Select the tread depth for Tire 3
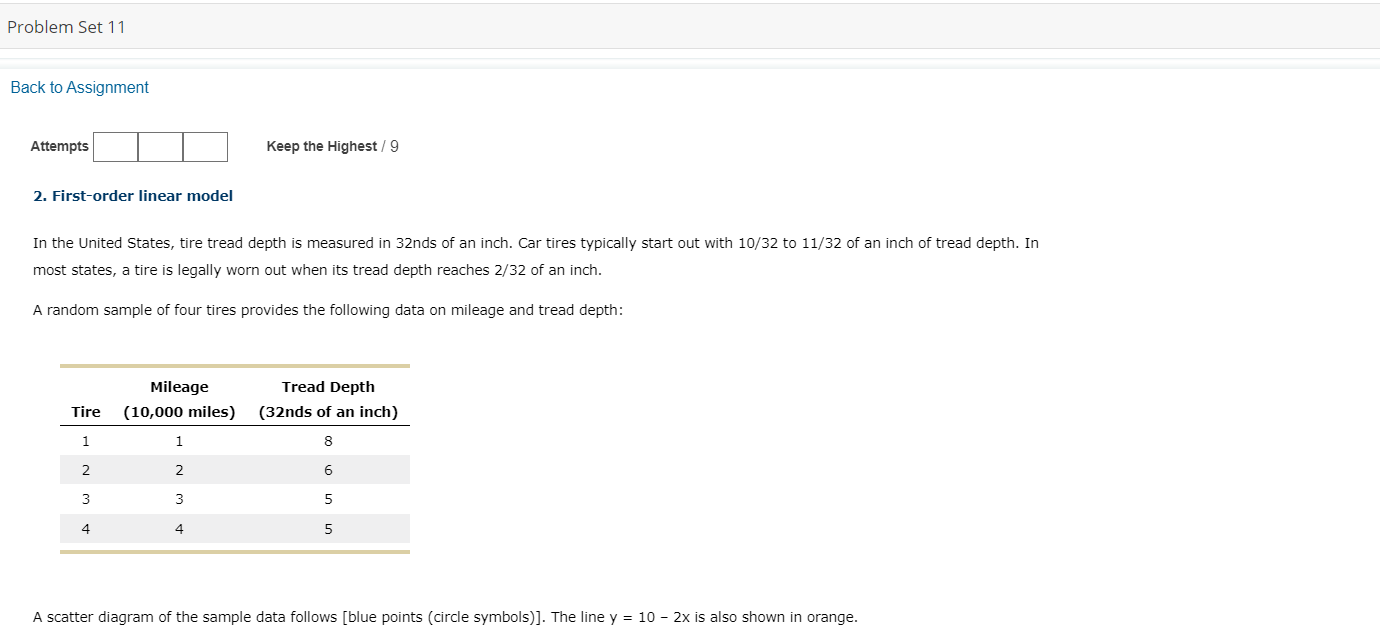Image resolution: width=1380 pixels, height=637 pixels. click(x=328, y=498)
